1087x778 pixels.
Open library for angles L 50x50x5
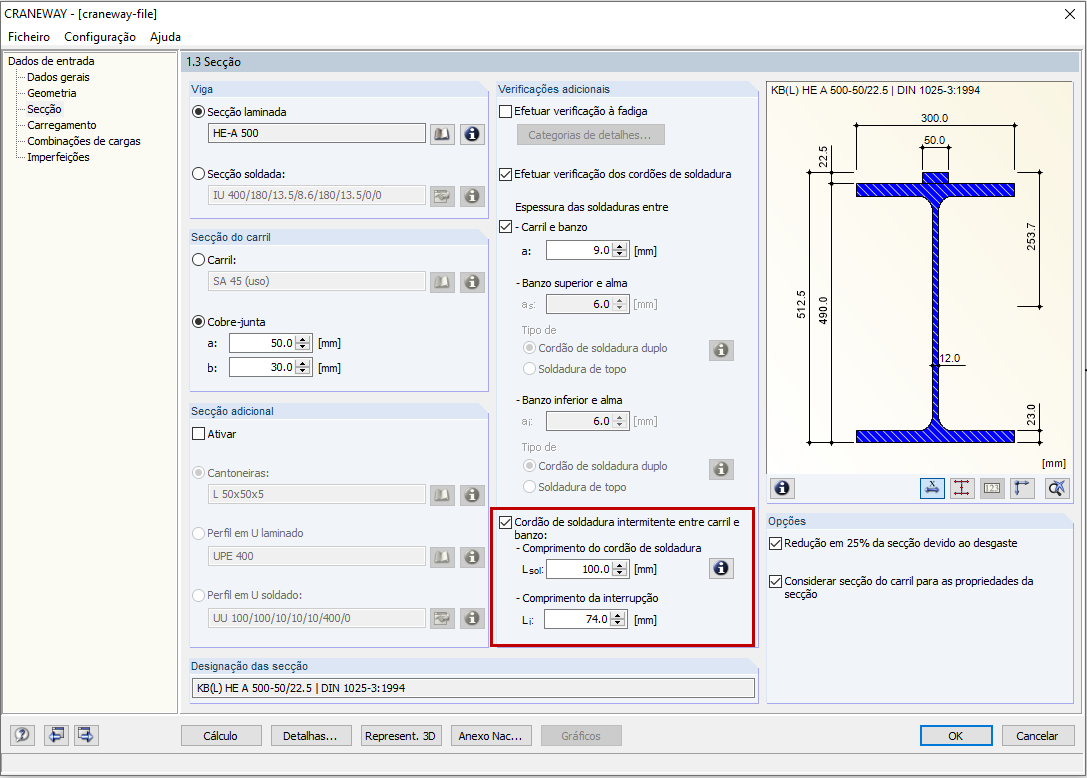click(442, 495)
